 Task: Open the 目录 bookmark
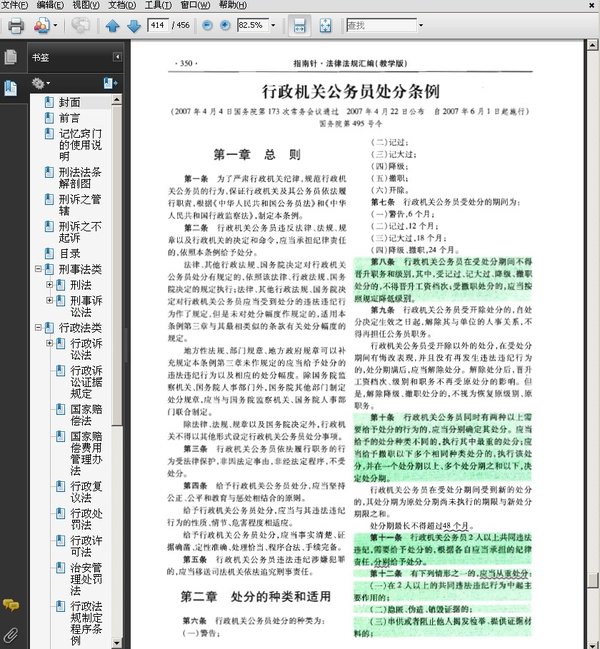click(70, 254)
